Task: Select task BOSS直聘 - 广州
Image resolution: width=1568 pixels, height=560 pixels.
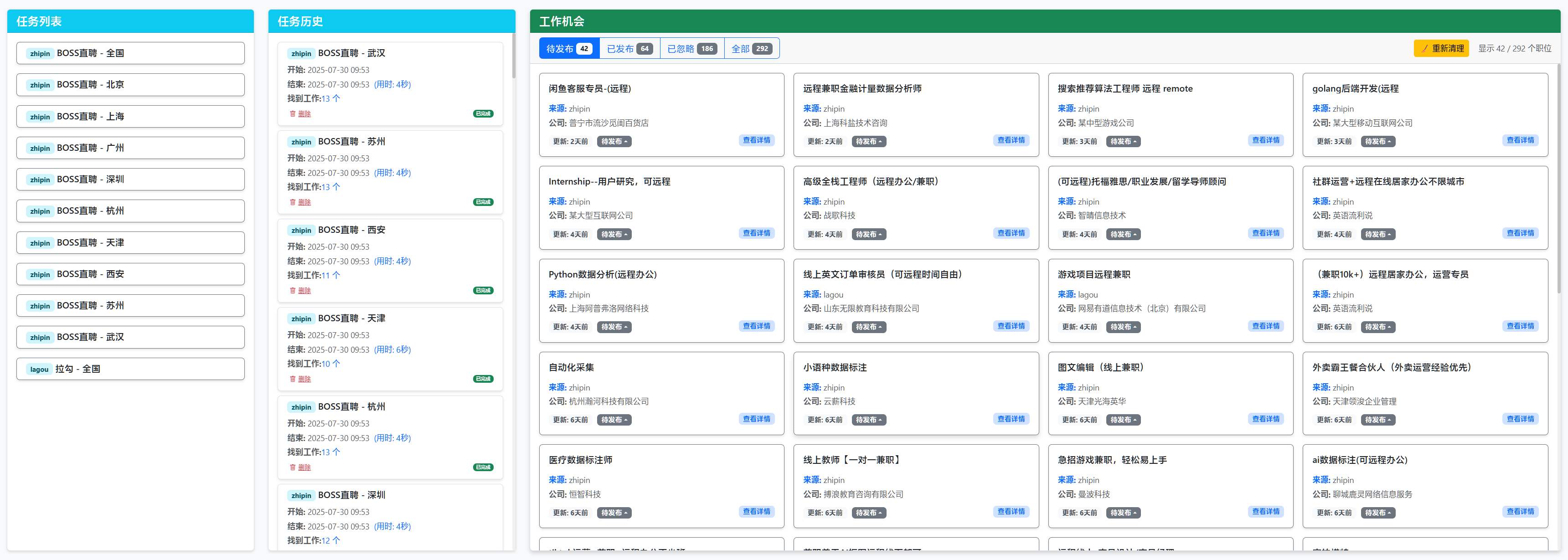Action: [x=130, y=148]
